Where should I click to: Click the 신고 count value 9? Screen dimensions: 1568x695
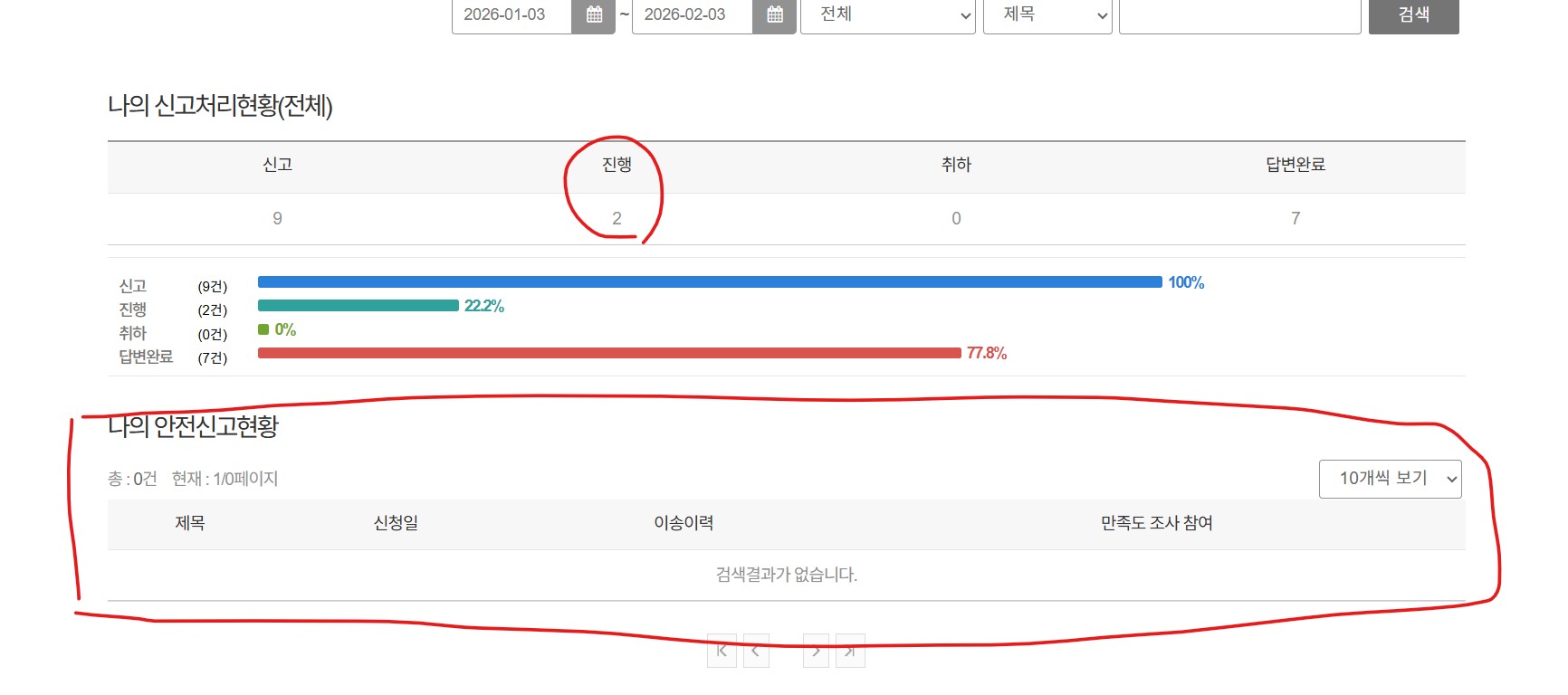[x=277, y=218]
